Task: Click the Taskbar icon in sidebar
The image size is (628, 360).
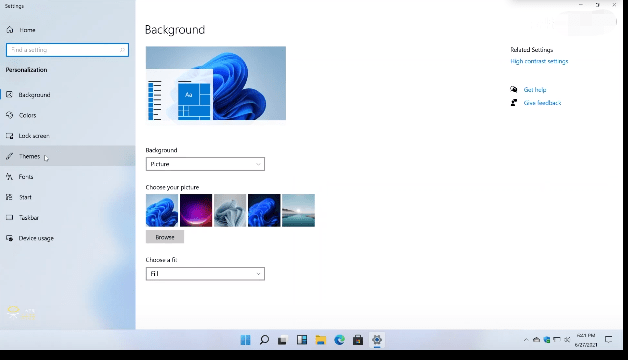Action: point(10,217)
